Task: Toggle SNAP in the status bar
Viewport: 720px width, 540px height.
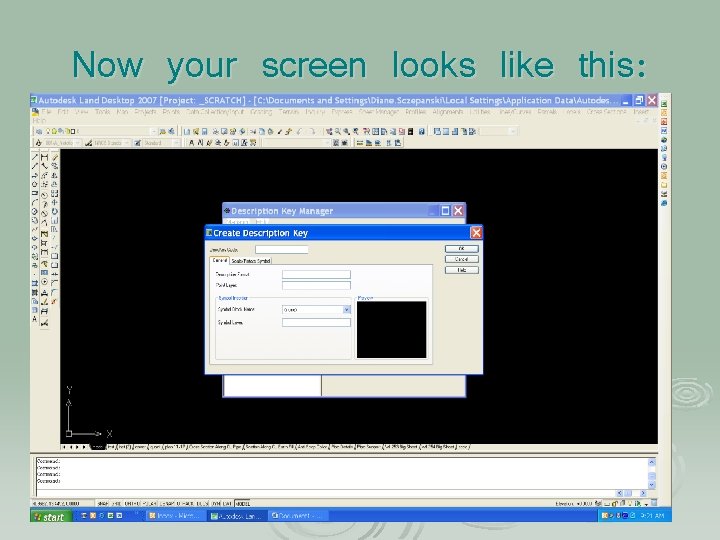Action: coord(103,503)
